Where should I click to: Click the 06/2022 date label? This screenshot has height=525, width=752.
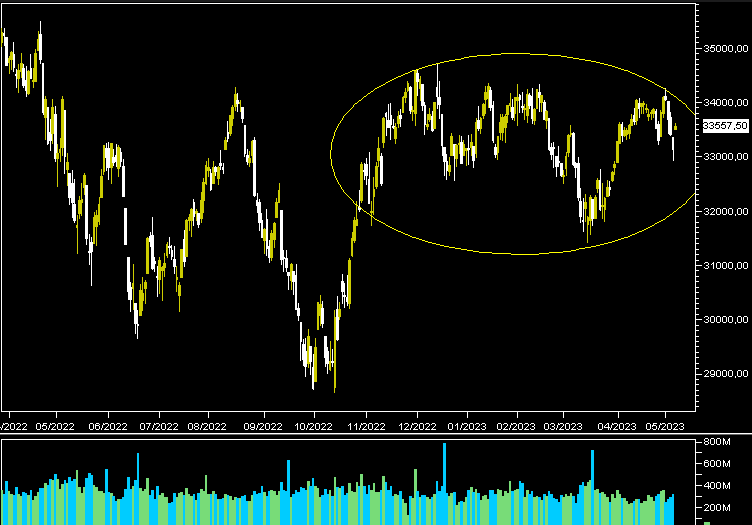(108, 426)
